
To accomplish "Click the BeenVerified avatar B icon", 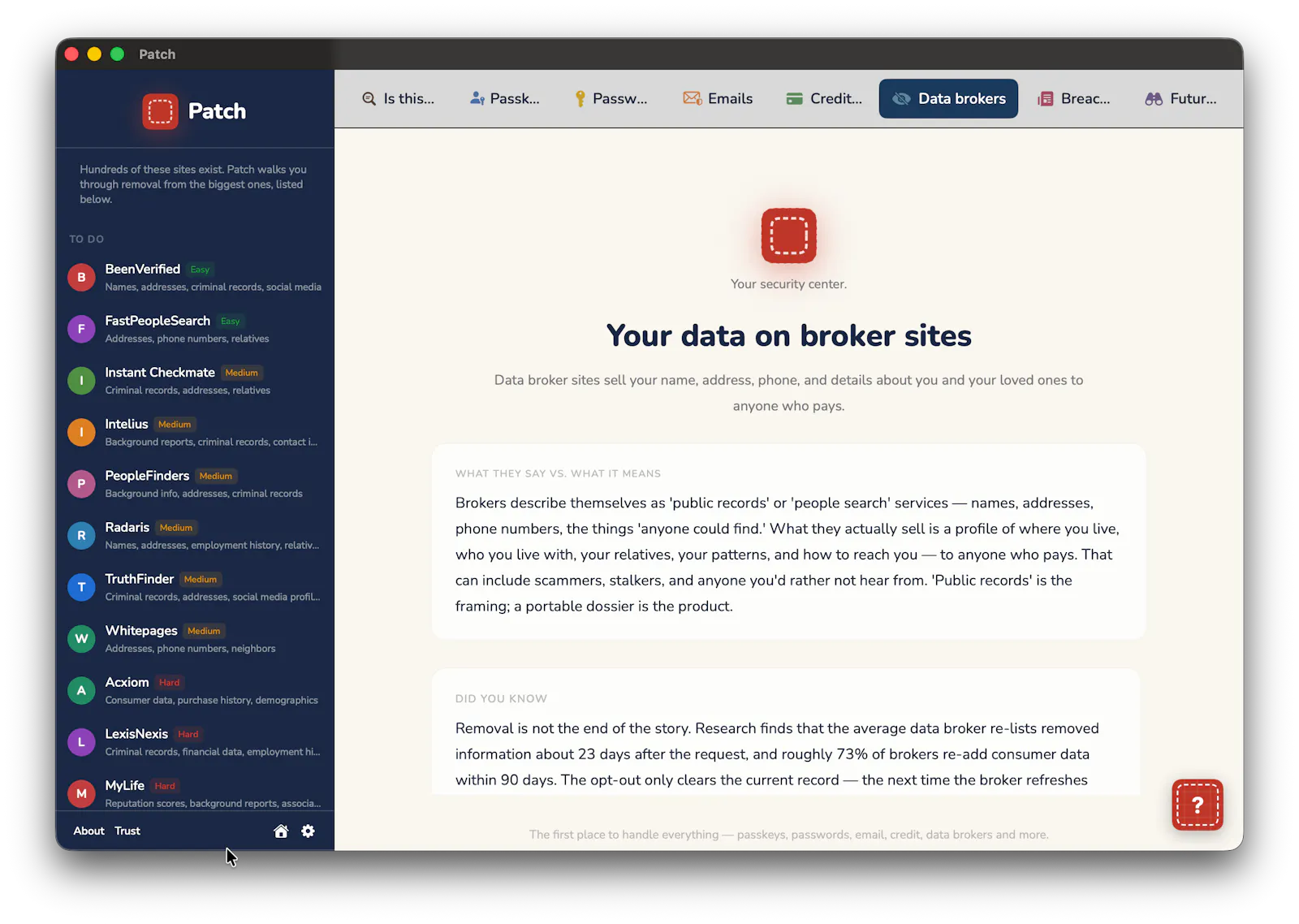I will point(81,277).
